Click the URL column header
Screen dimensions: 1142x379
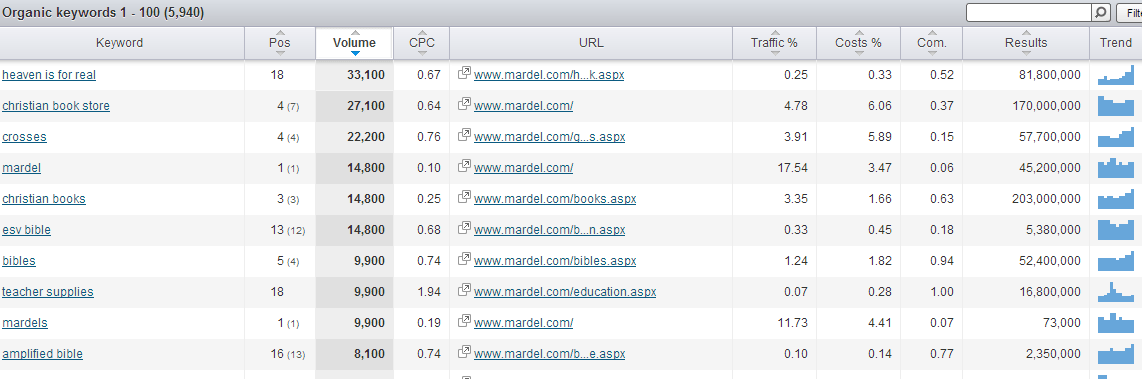(x=591, y=43)
